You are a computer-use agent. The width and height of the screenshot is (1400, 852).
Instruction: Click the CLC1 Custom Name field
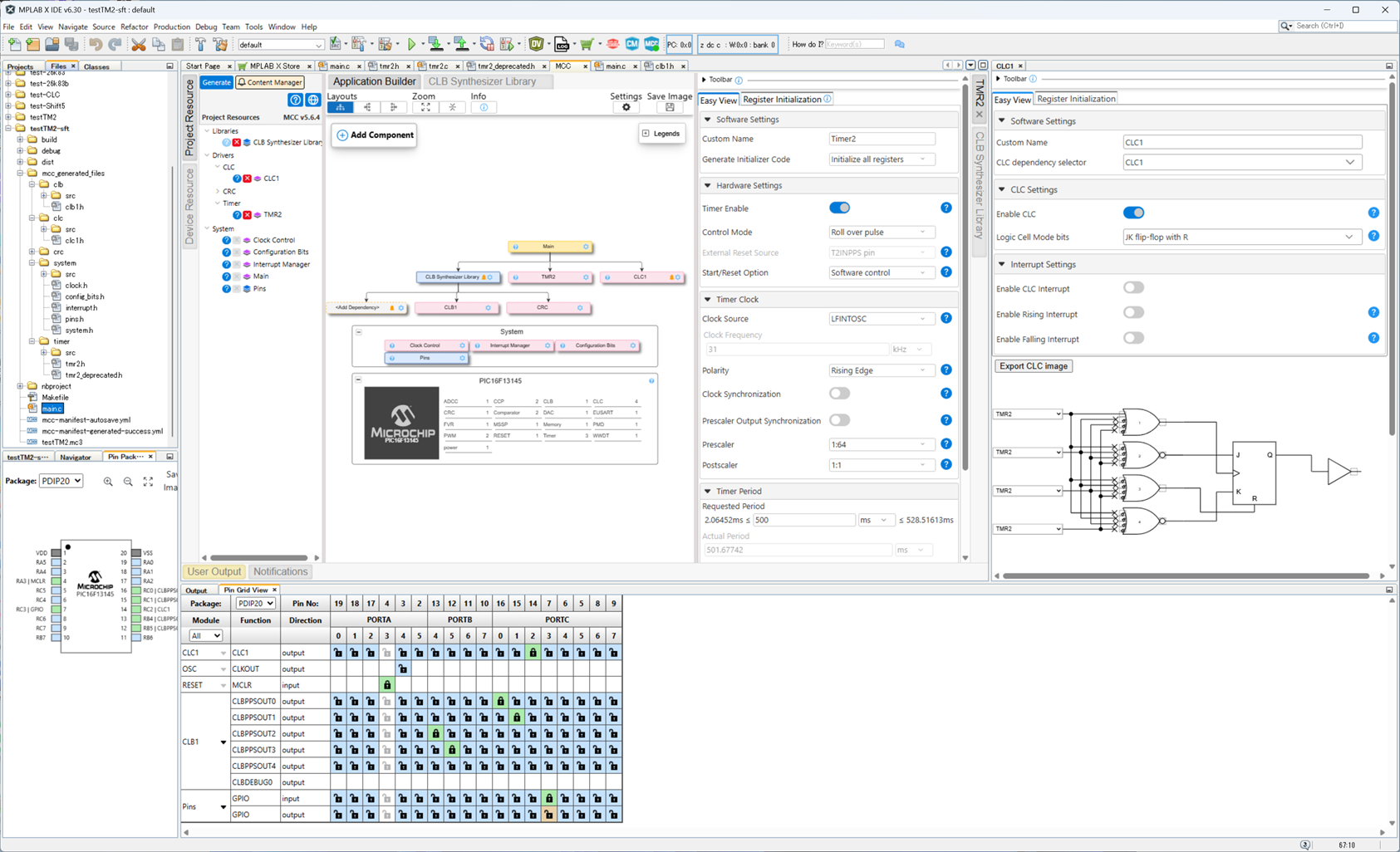point(1242,142)
